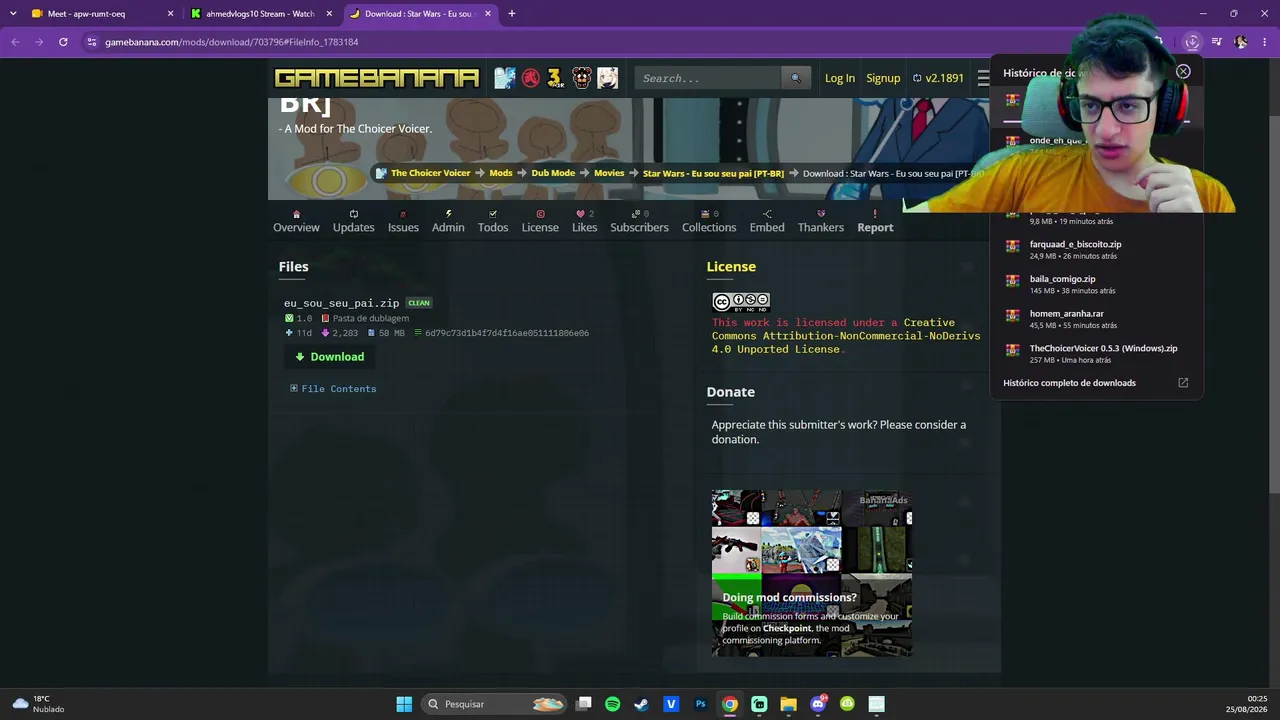Open the Log In link
Screen dimensions: 1280x720
coord(840,78)
